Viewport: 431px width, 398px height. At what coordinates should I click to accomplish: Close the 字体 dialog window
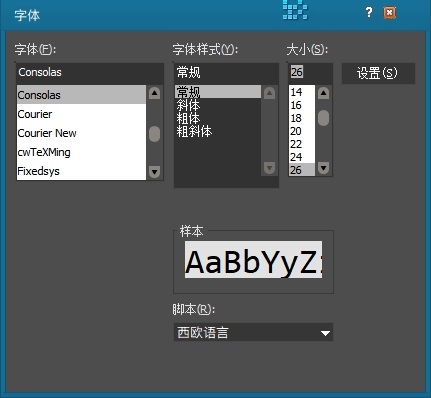pyautogui.click(x=390, y=13)
